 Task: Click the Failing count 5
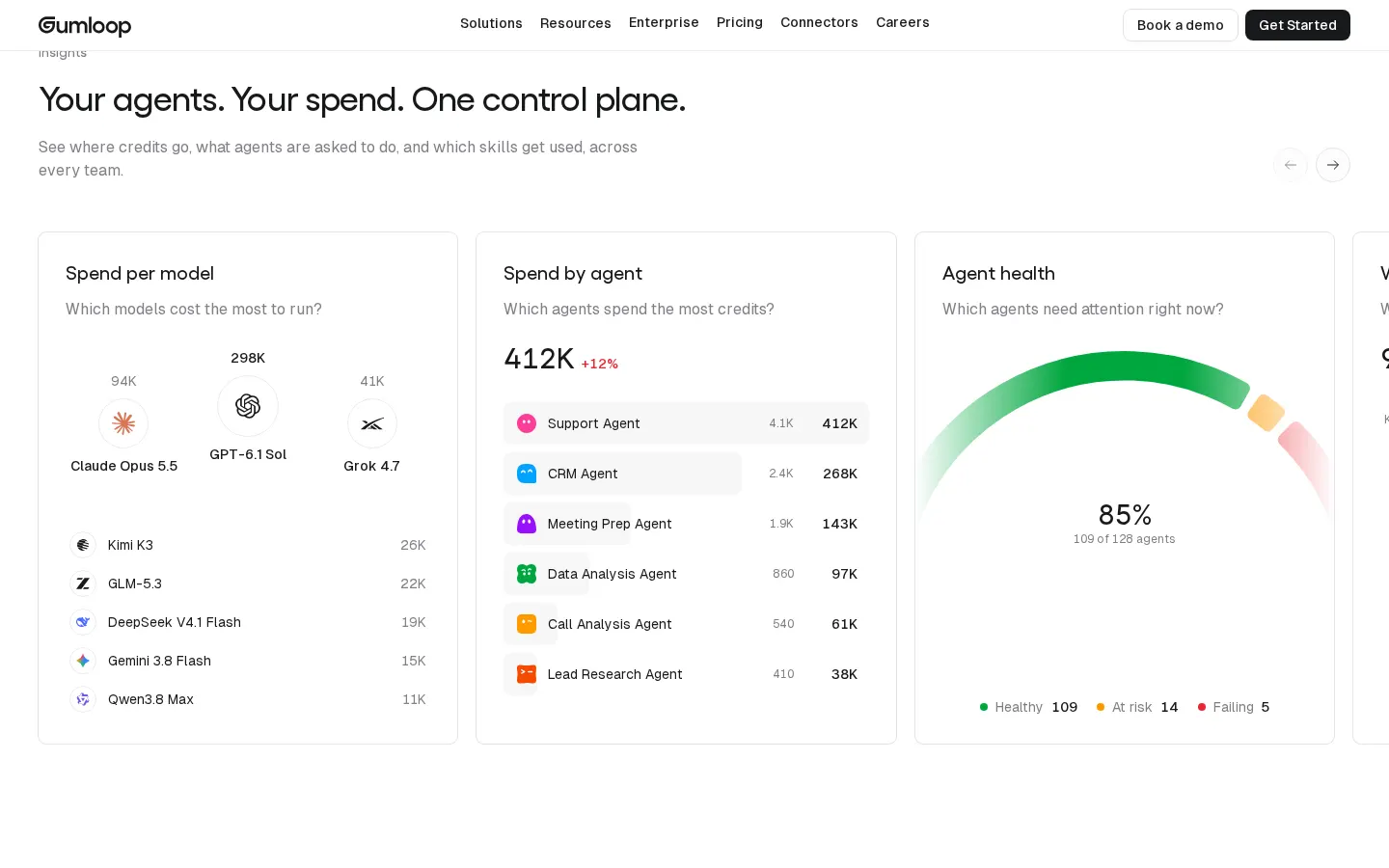[x=1266, y=707]
